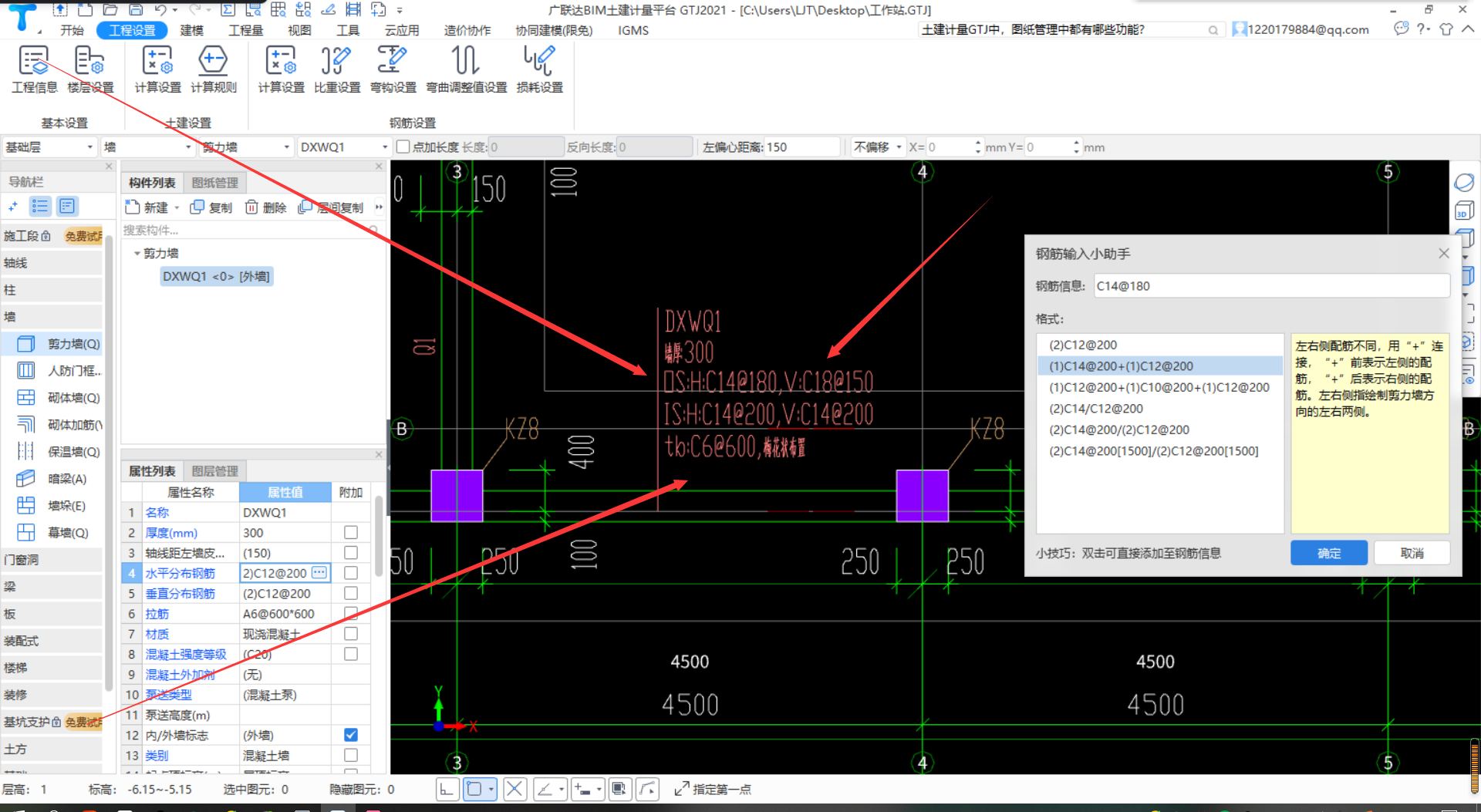Open 弯曲调整值设置 bend adjustment settings
The height and width of the screenshot is (812, 1481).
(x=467, y=69)
